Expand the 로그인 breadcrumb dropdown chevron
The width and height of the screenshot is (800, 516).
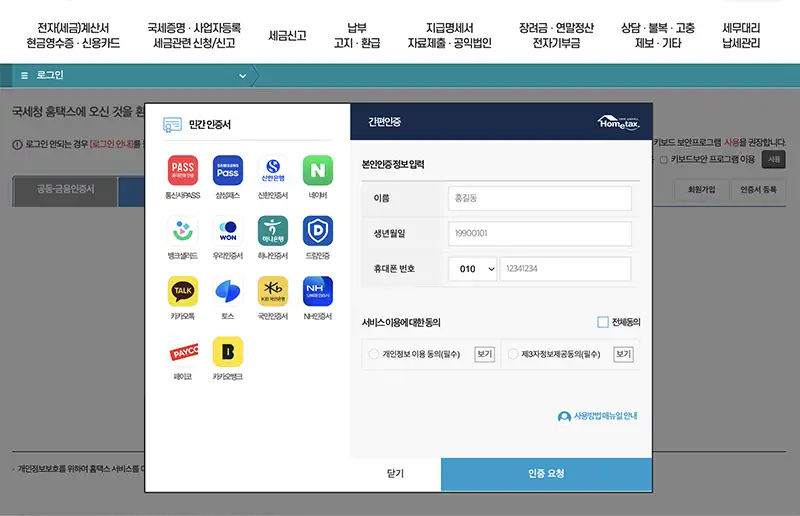coord(242,76)
